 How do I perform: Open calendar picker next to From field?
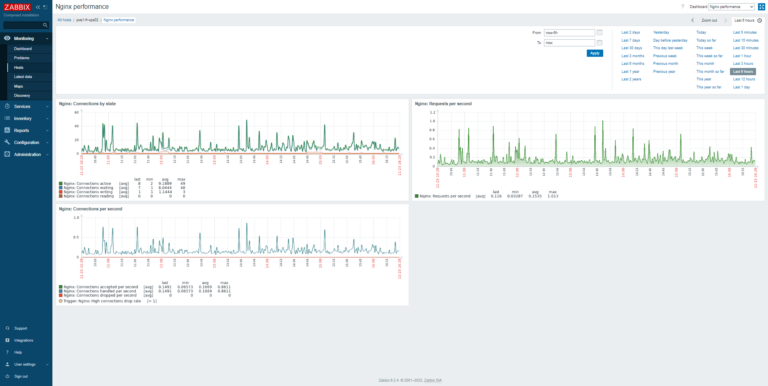point(600,33)
